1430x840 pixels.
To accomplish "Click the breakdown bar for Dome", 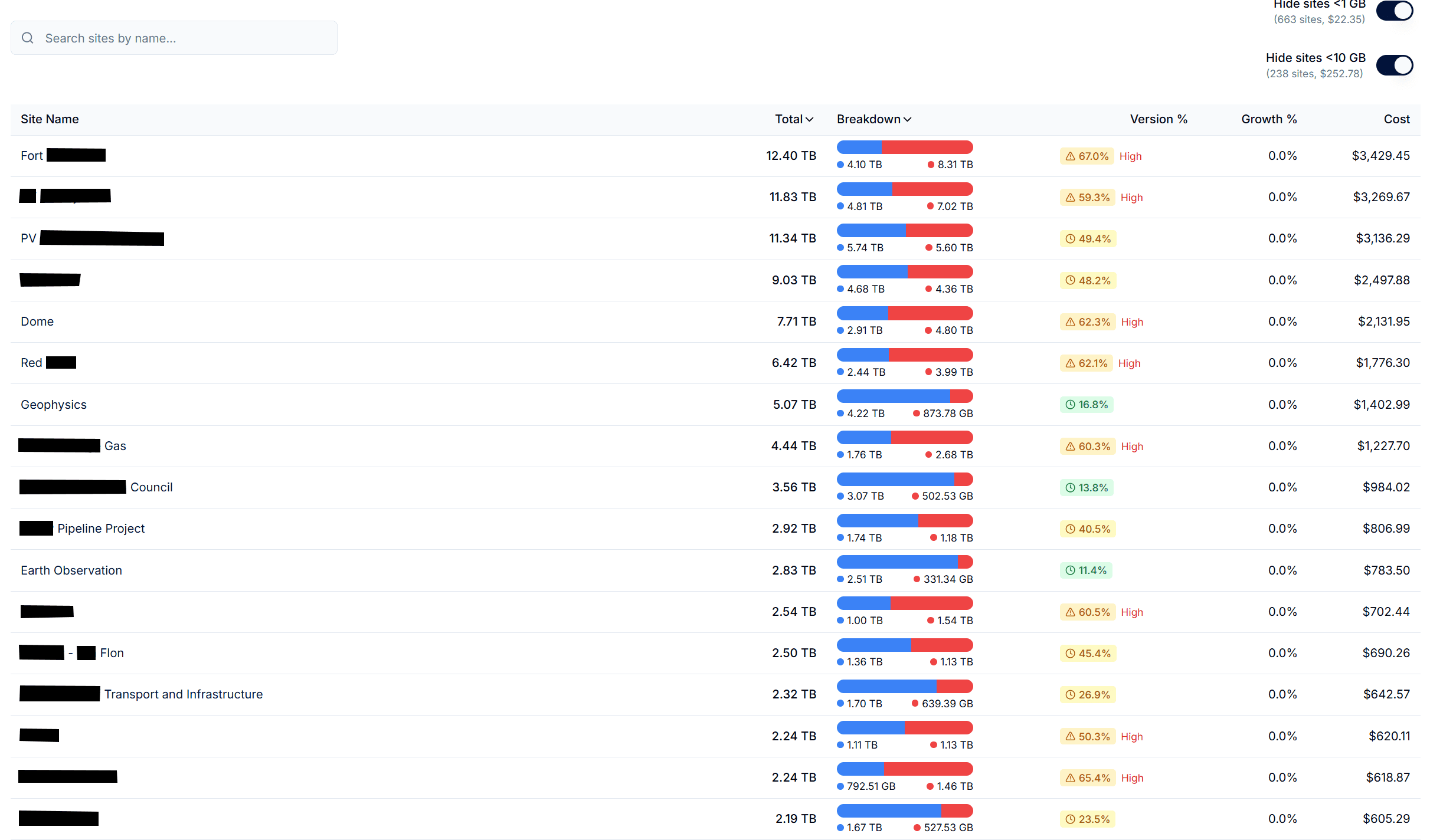I will click(x=904, y=313).
